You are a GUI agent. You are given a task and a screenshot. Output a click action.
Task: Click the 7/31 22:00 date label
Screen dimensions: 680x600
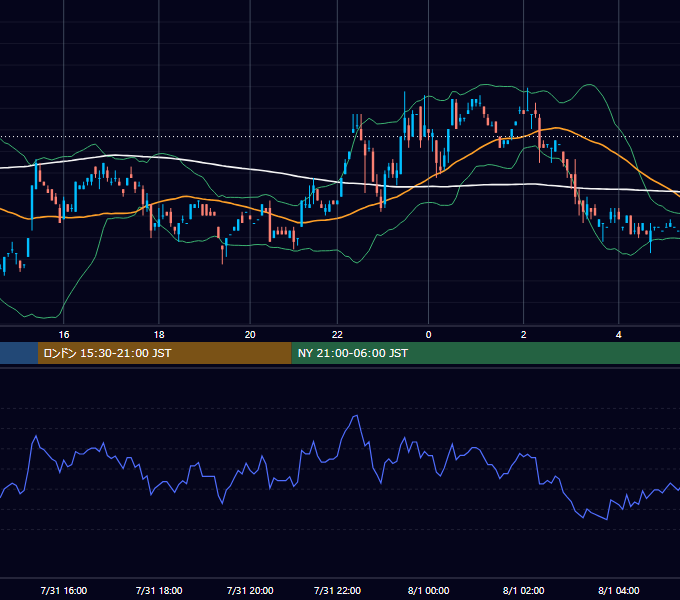click(x=337, y=590)
